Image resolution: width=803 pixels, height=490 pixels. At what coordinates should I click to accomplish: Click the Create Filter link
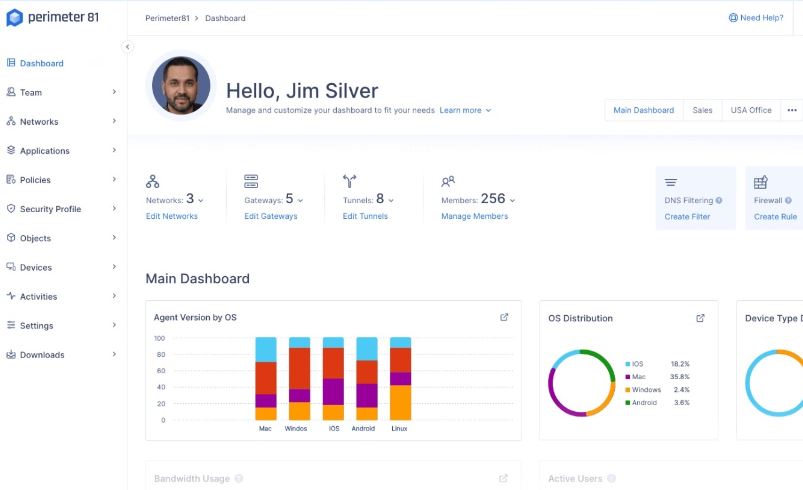(687, 217)
